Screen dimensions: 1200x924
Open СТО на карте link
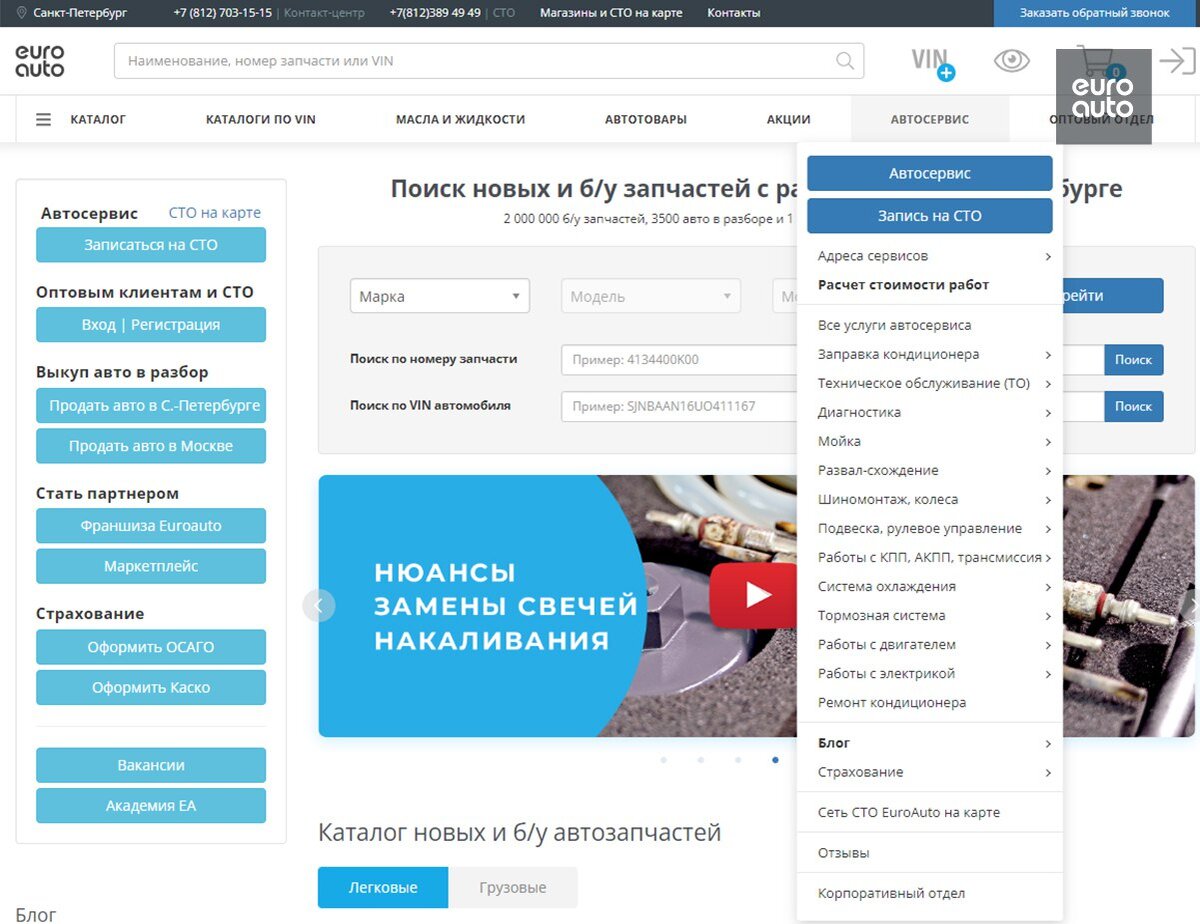click(215, 212)
